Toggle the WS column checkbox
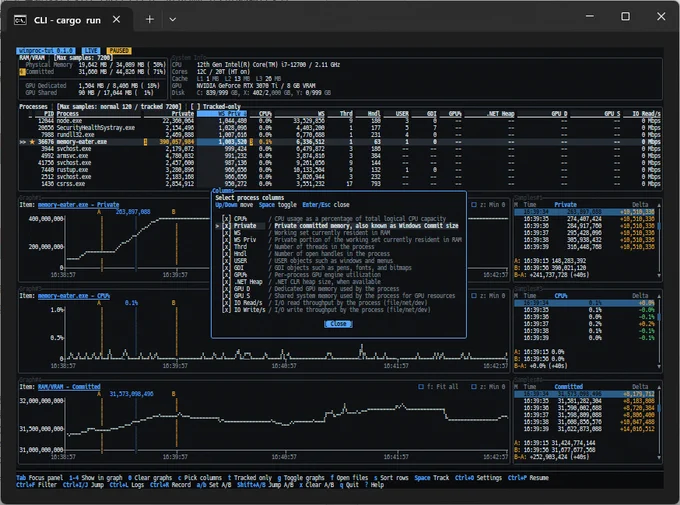This screenshot has width=680, height=505. 226,233
